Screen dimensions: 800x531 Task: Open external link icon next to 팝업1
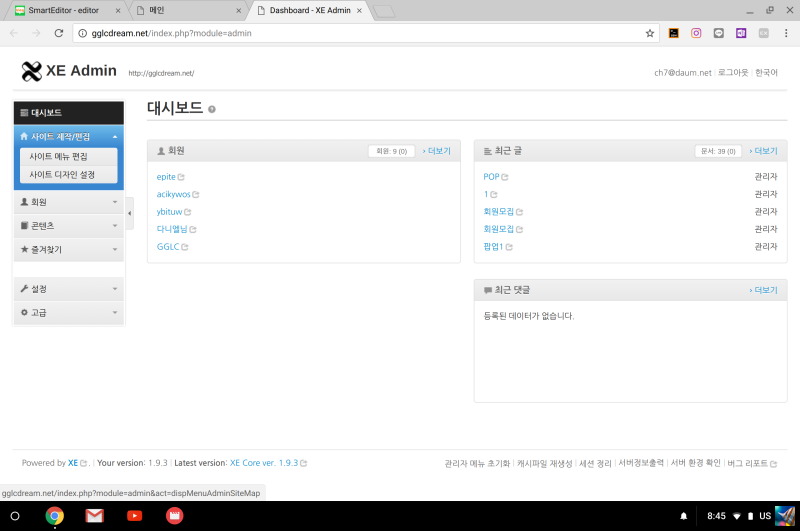coord(509,247)
